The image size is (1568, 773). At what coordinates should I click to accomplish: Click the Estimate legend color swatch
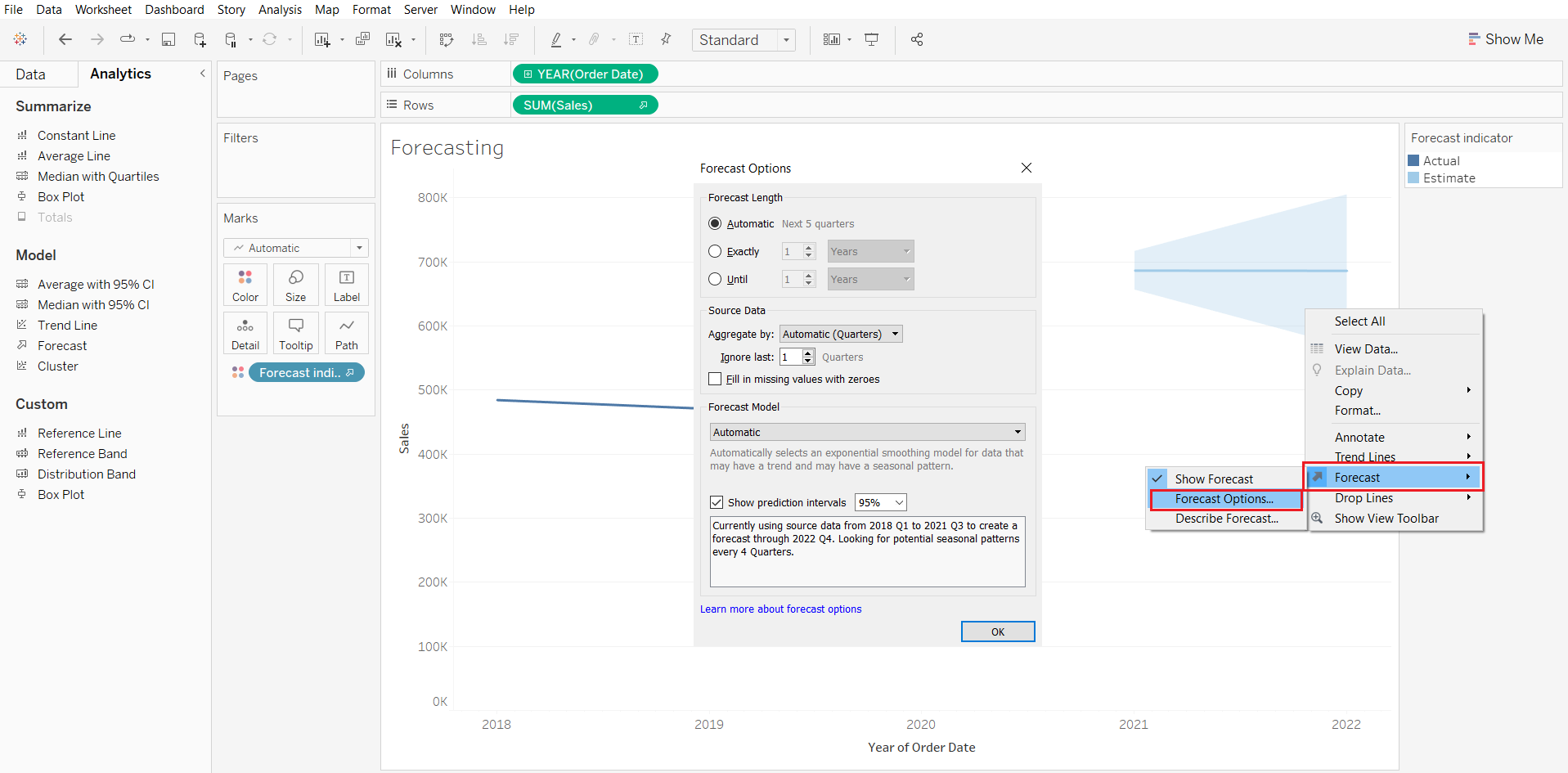(x=1413, y=178)
